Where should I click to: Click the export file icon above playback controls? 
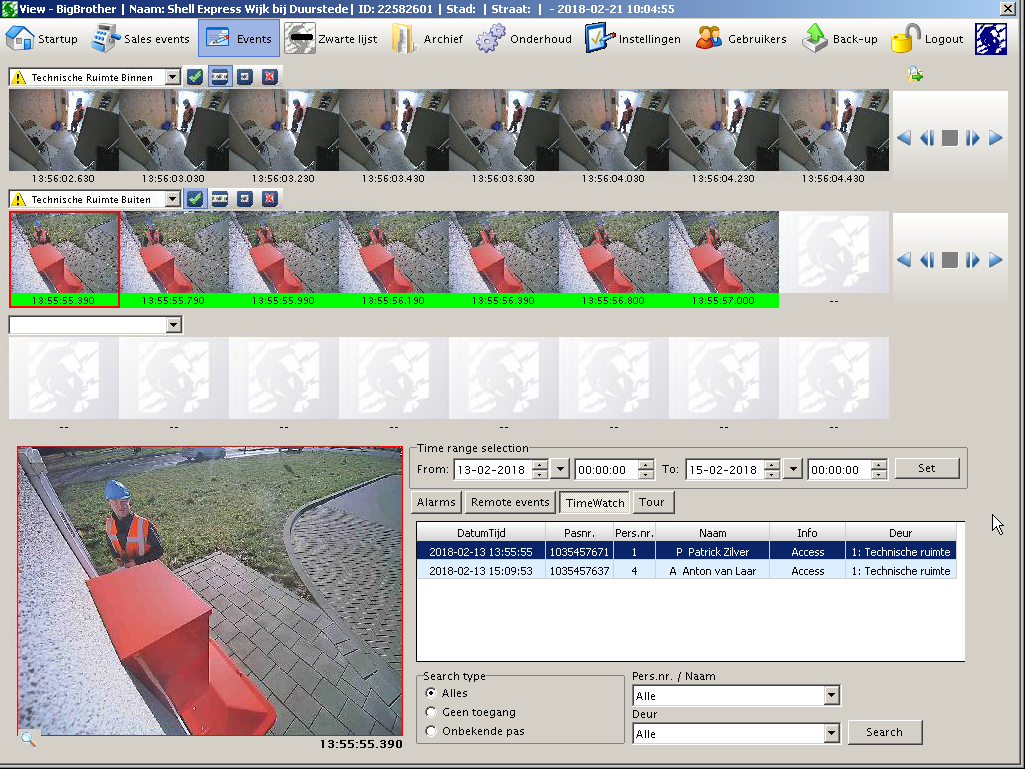click(x=915, y=75)
